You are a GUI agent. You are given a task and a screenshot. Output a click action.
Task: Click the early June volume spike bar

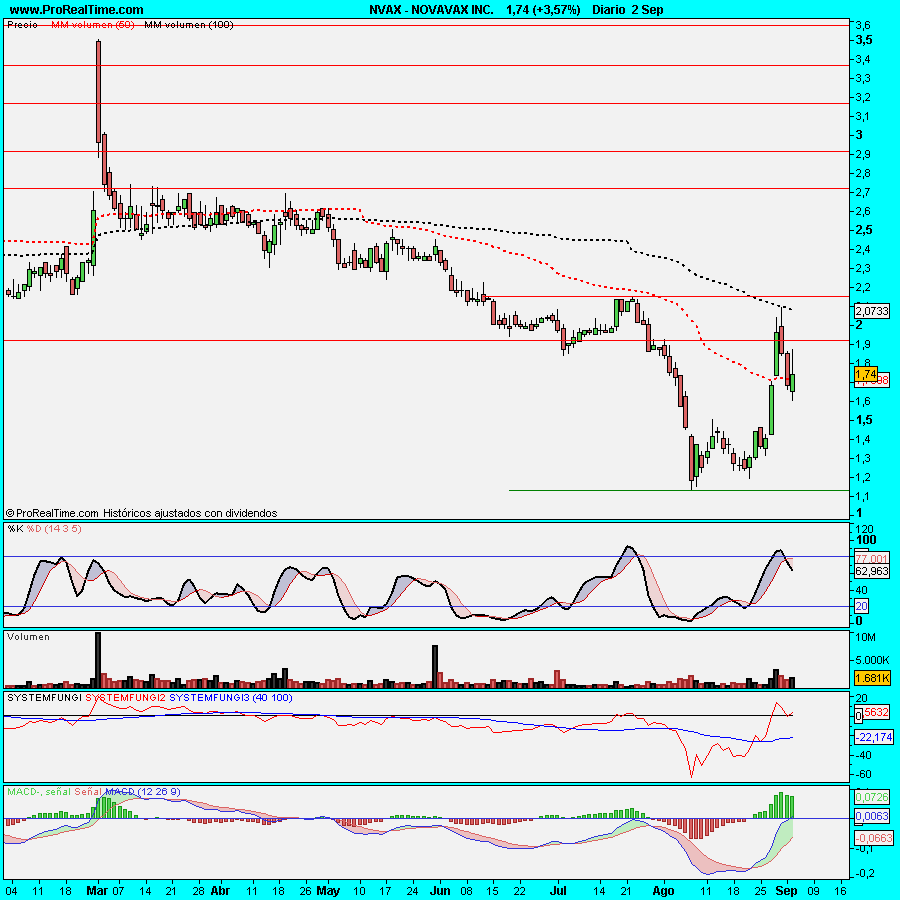(x=435, y=666)
